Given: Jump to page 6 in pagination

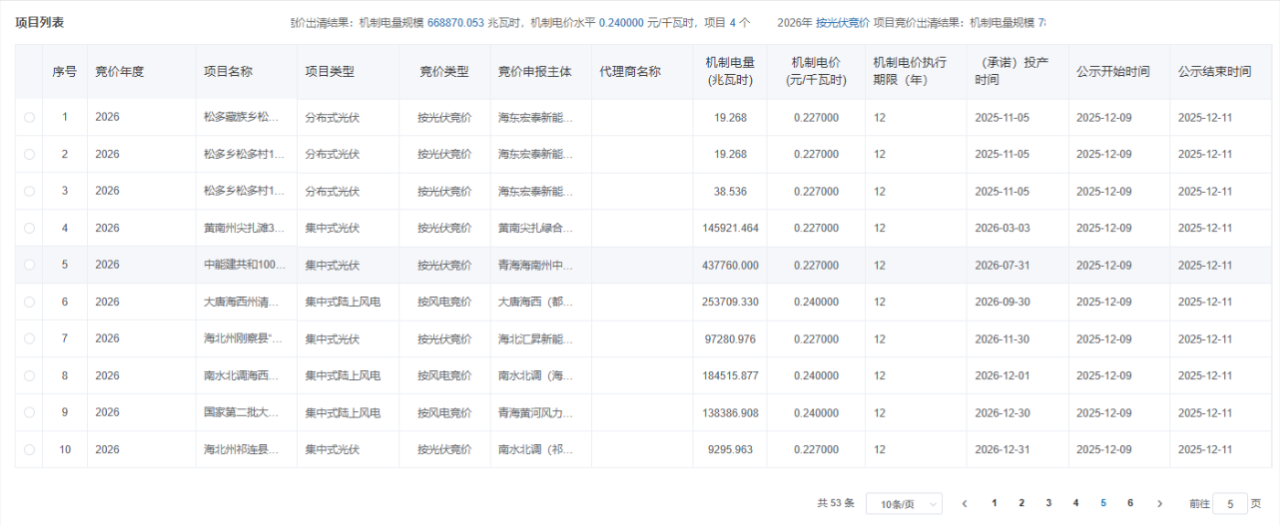Looking at the screenshot, I should click(x=1130, y=503).
